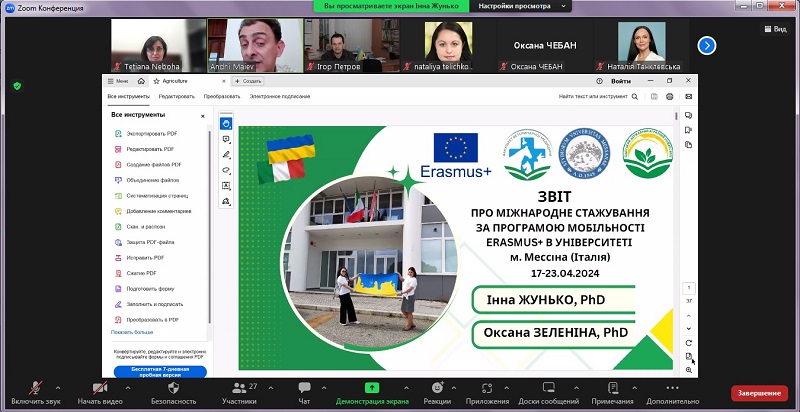Click the Show more tools link
The image size is (800, 412).
coord(132,331)
